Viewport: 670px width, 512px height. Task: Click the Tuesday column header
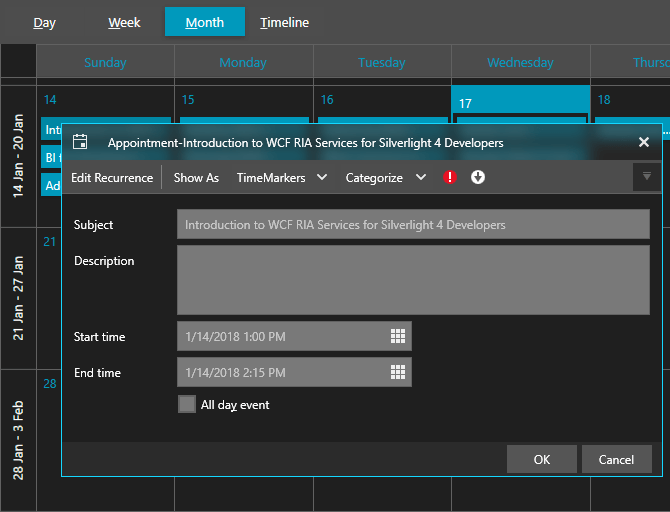[x=382, y=62]
